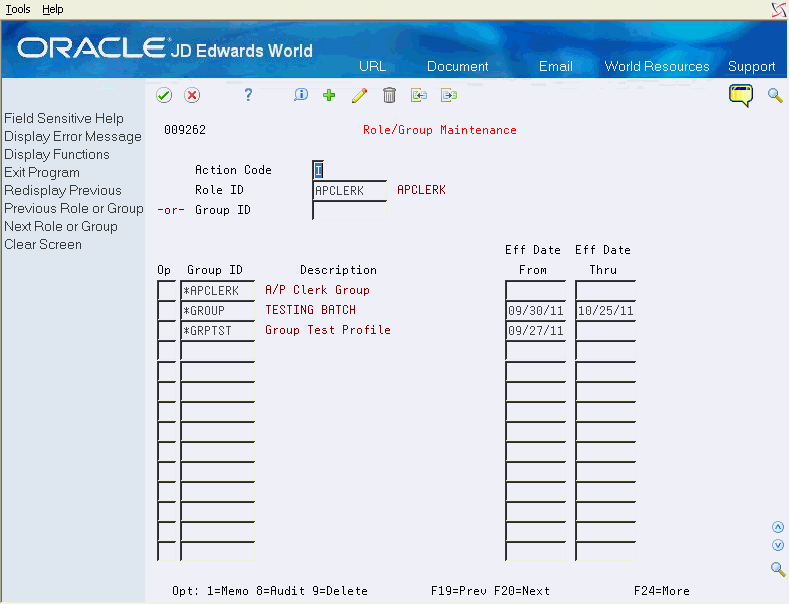Image resolution: width=789 pixels, height=604 pixels.
Task: Open the Email link in header
Action: click(556, 66)
